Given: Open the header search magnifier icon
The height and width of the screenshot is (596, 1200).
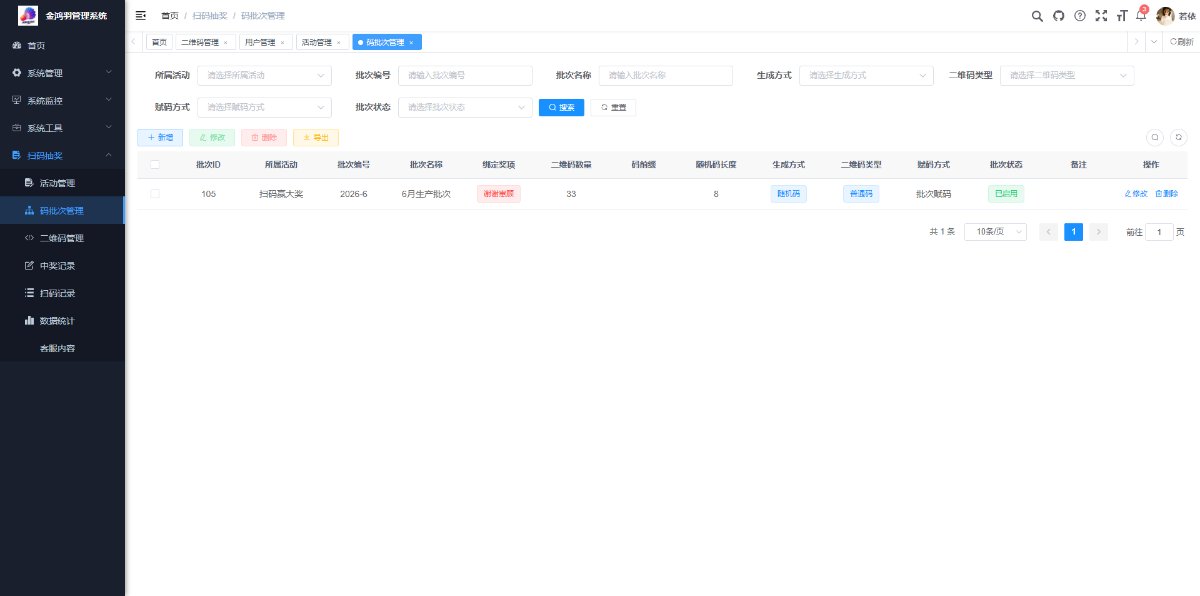Looking at the screenshot, I should click(x=1037, y=15).
